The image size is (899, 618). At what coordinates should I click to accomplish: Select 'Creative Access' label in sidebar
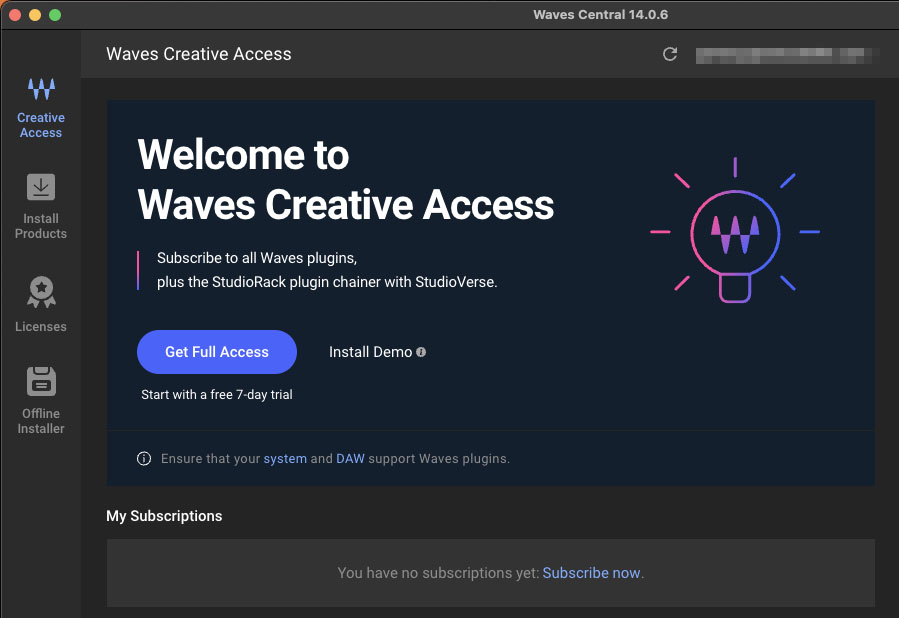41,125
